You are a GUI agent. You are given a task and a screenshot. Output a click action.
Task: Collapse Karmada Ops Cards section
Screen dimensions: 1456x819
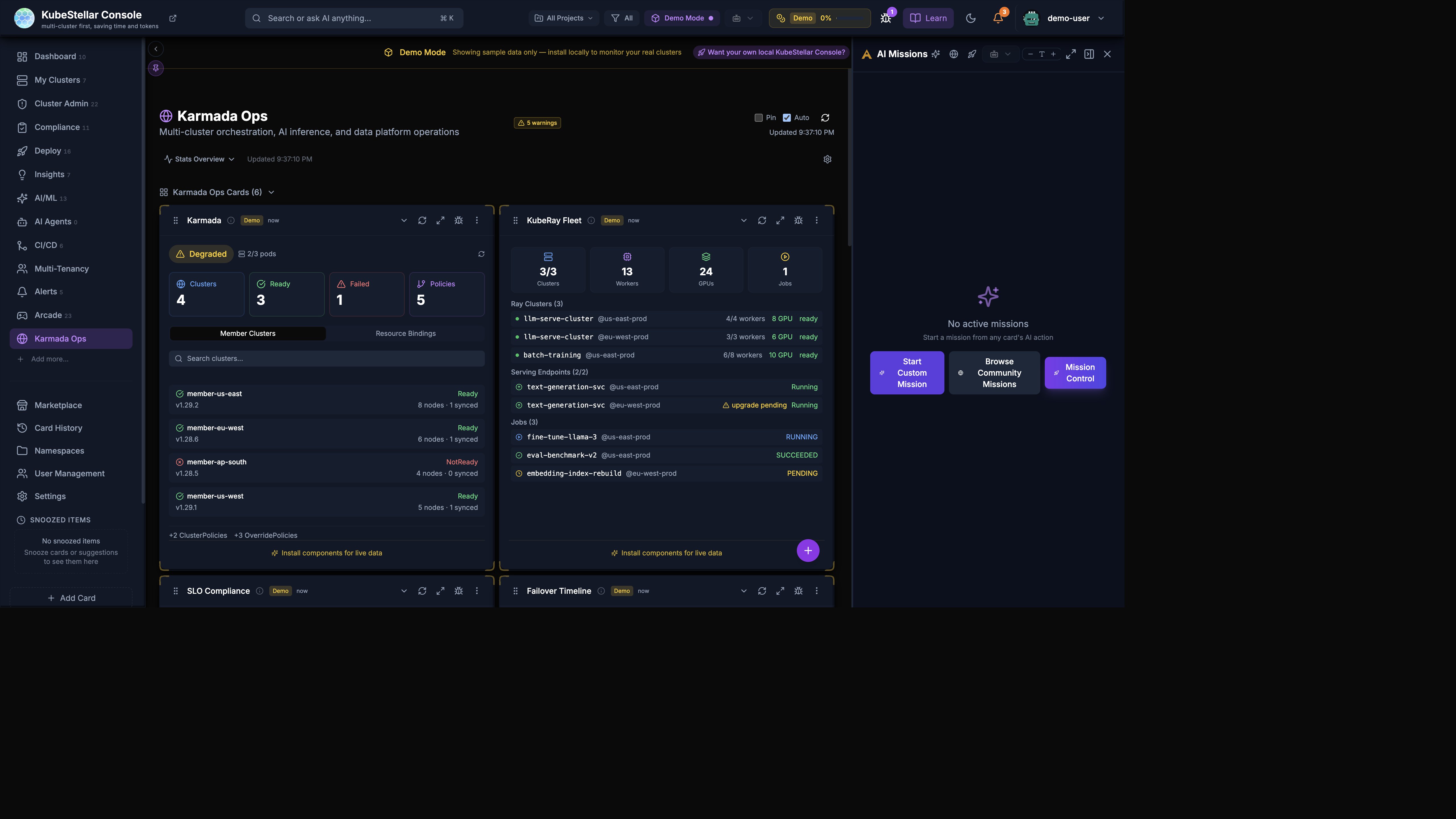click(218, 192)
